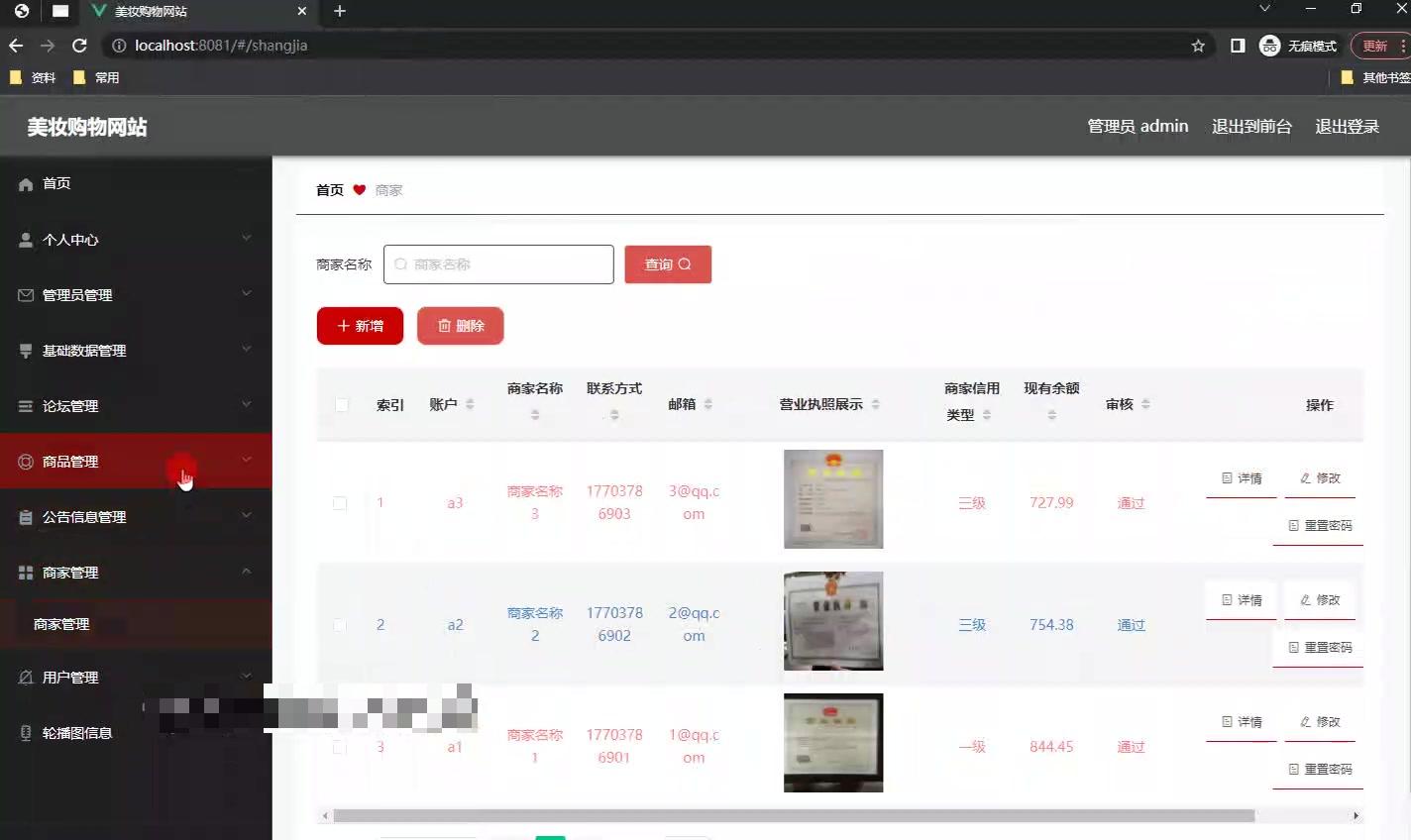The height and width of the screenshot is (840, 1411).
Task: Click the incognito 无痕模式 icon
Action: click(x=1269, y=46)
